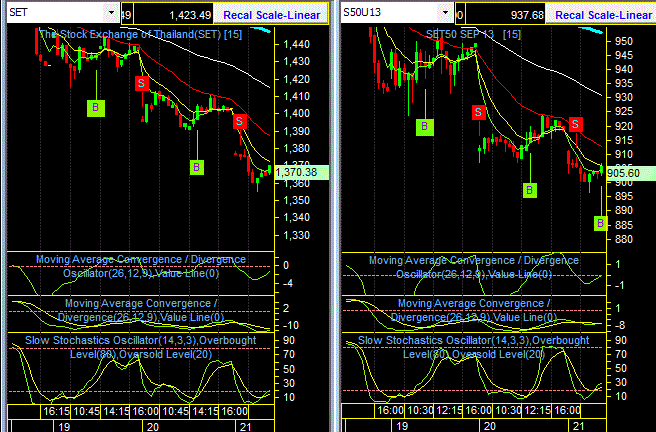
Task: Select earliest B buy marker on S50U13 chart
Action: [425, 127]
